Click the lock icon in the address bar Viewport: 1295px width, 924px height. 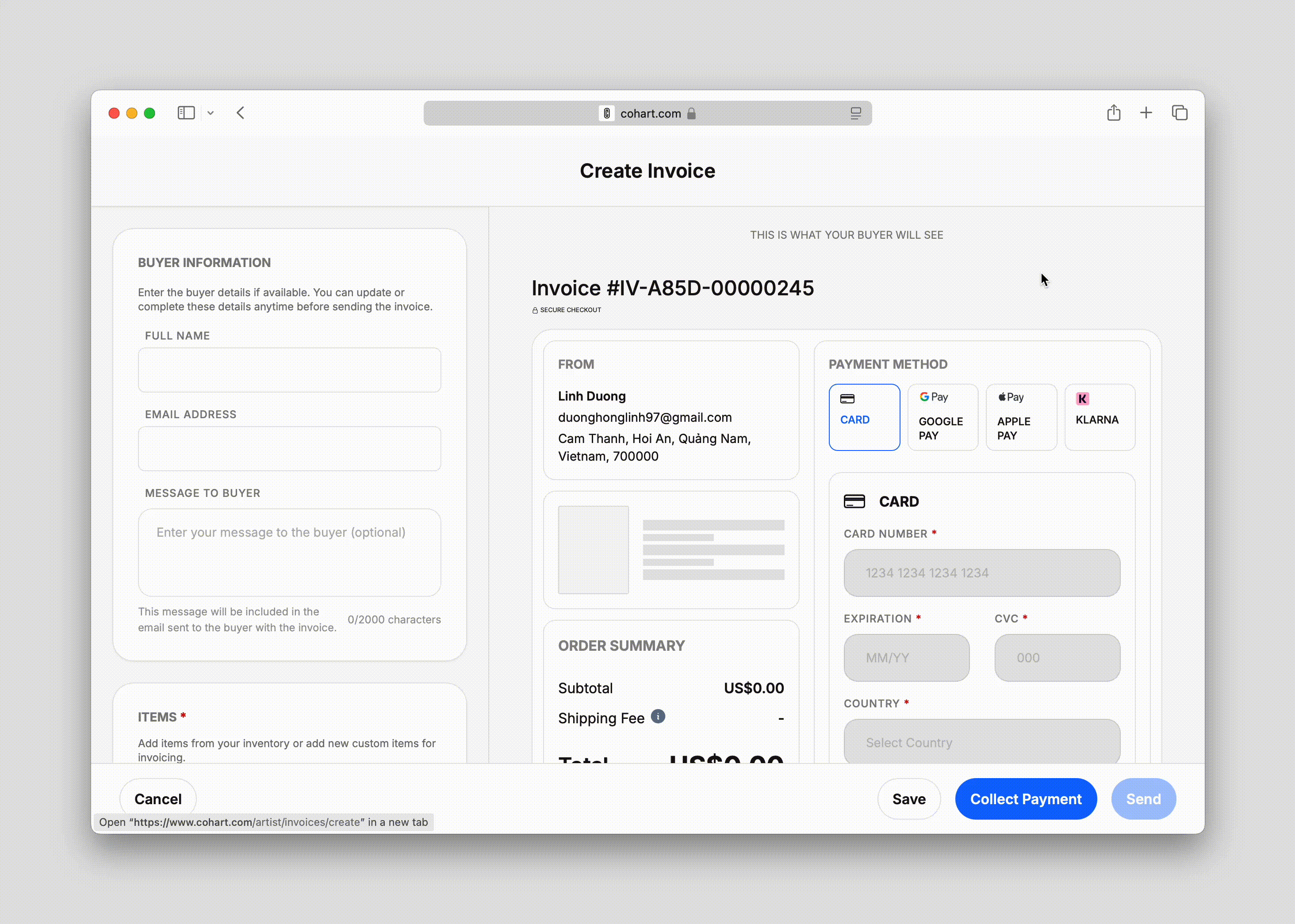pyautogui.click(x=692, y=113)
